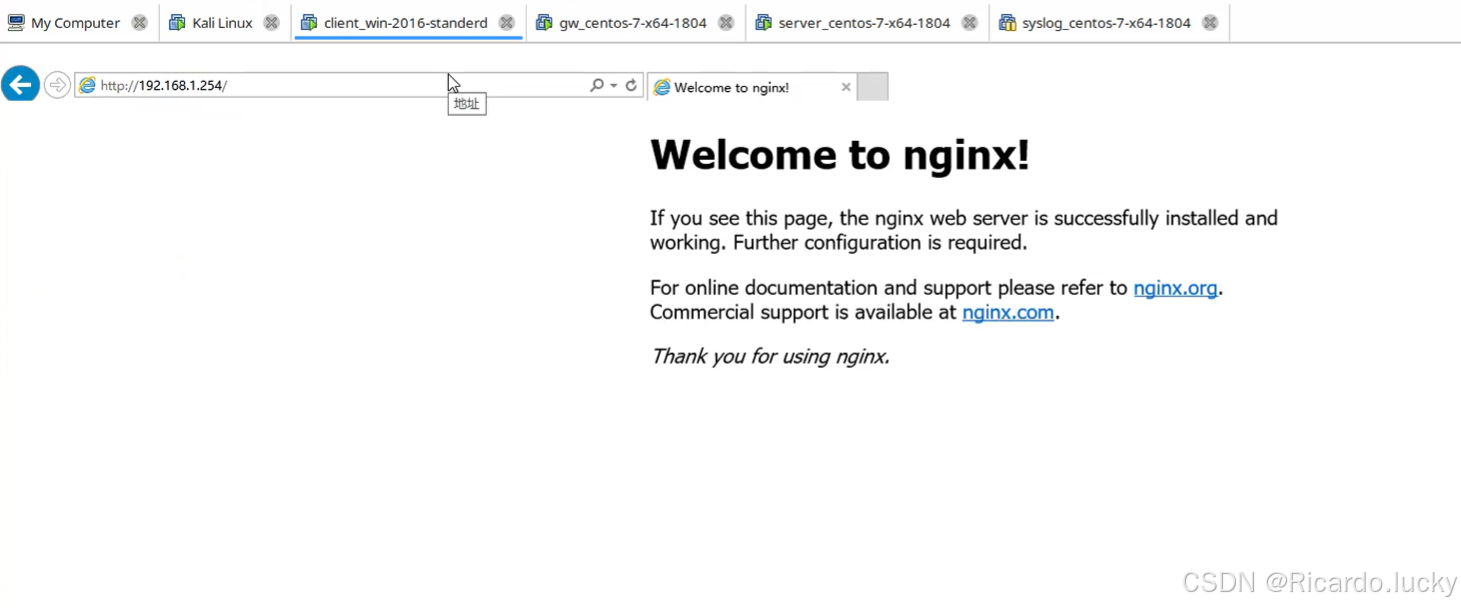
Task: Close the Kali Linux VM tab
Action: click(x=271, y=21)
